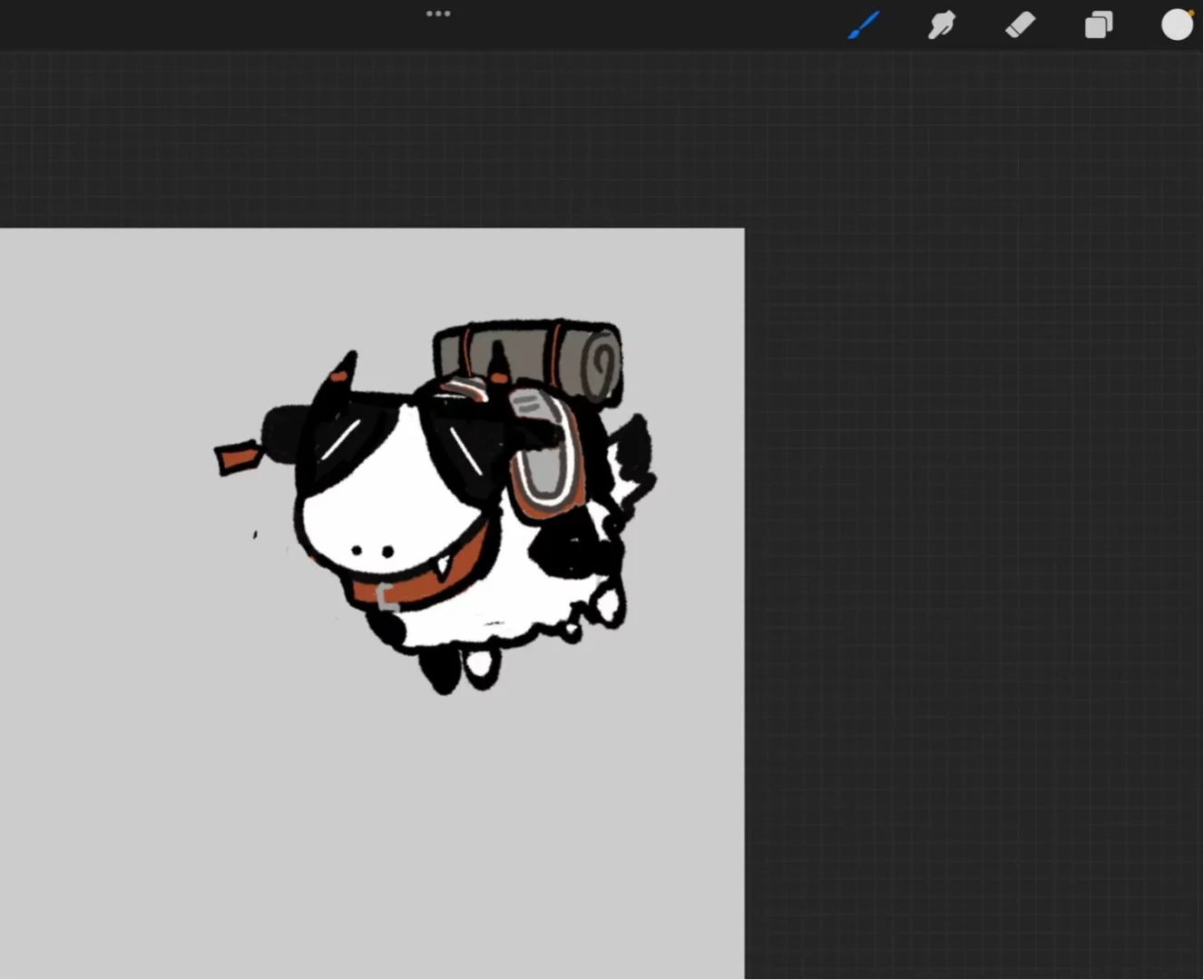Select the Smudge tool
Screen dimensions: 1204x980
(x=942, y=24)
